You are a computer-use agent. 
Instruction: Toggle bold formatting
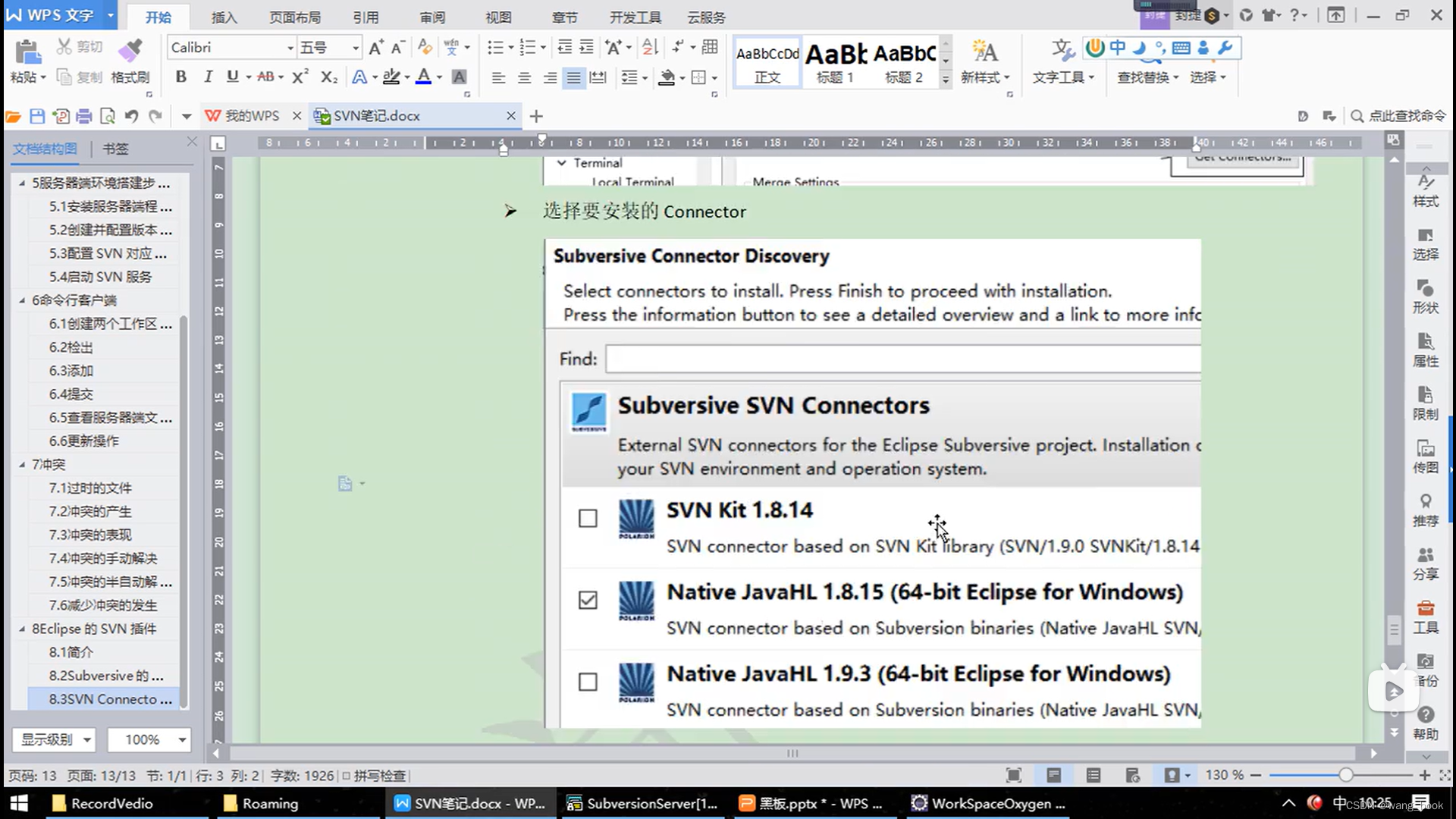(180, 77)
